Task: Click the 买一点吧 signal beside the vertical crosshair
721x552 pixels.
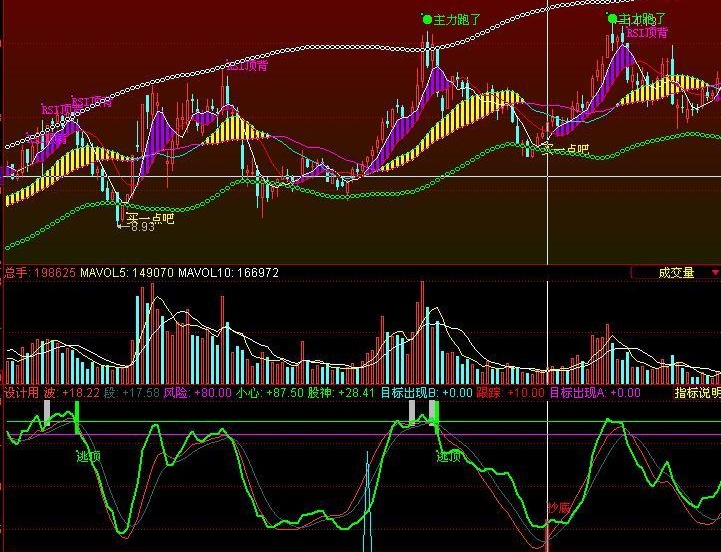Action: [x=565, y=149]
